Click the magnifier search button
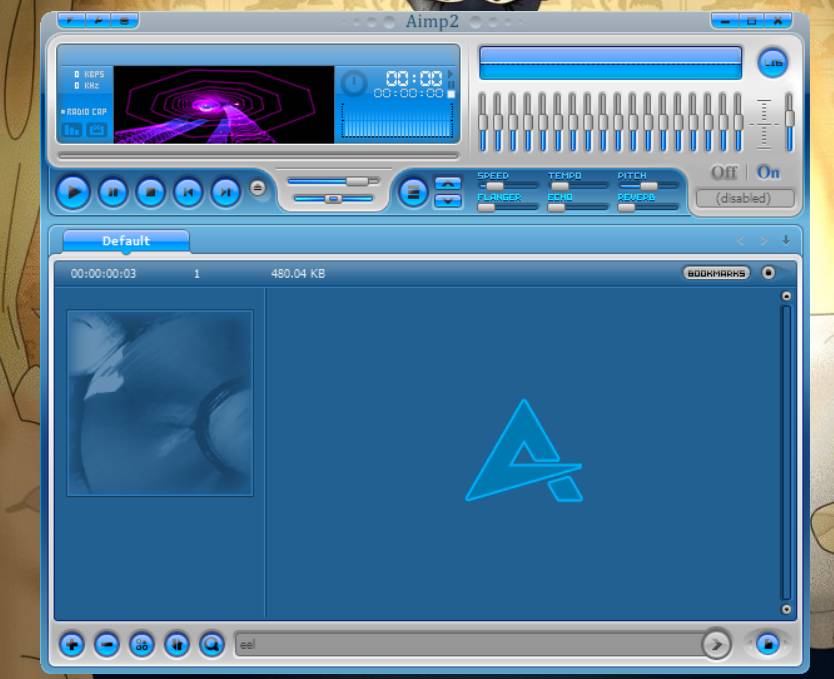834x679 pixels. [x=212, y=645]
